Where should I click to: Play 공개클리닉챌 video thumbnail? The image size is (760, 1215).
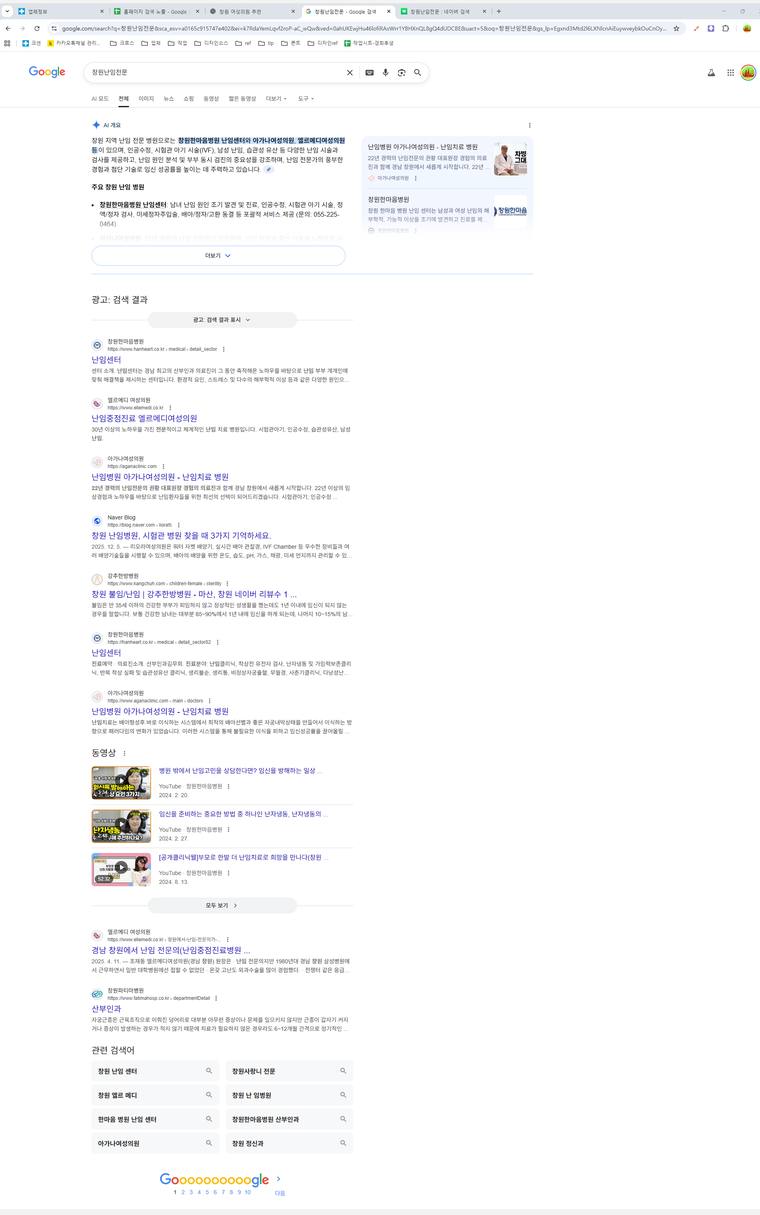point(121,869)
